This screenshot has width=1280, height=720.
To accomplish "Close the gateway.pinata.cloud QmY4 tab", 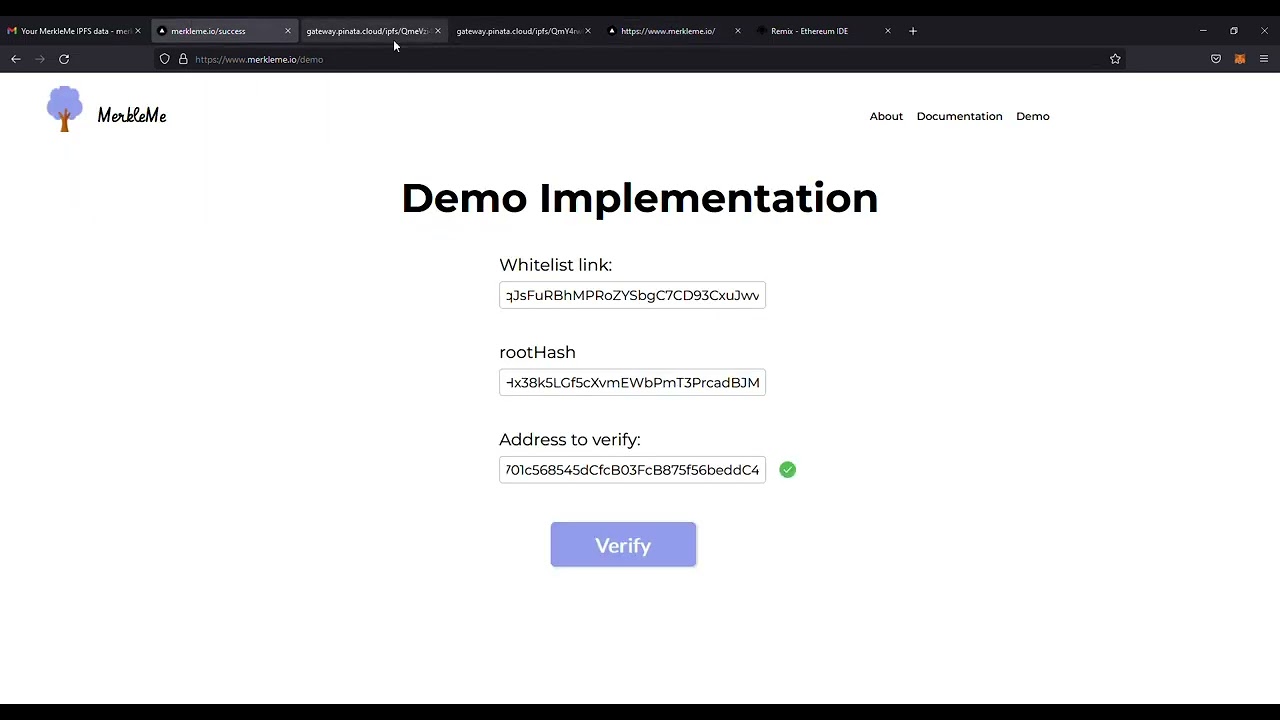I will 588,31.
